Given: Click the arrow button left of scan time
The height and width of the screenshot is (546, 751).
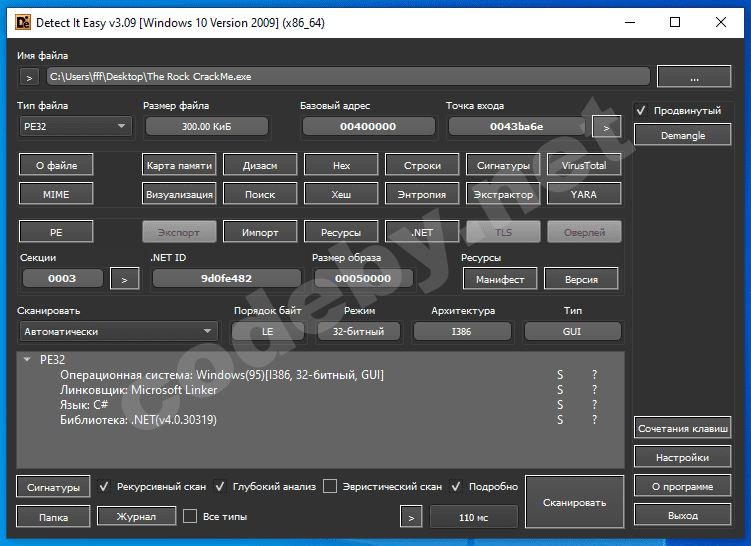Looking at the screenshot, I should point(410,517).
